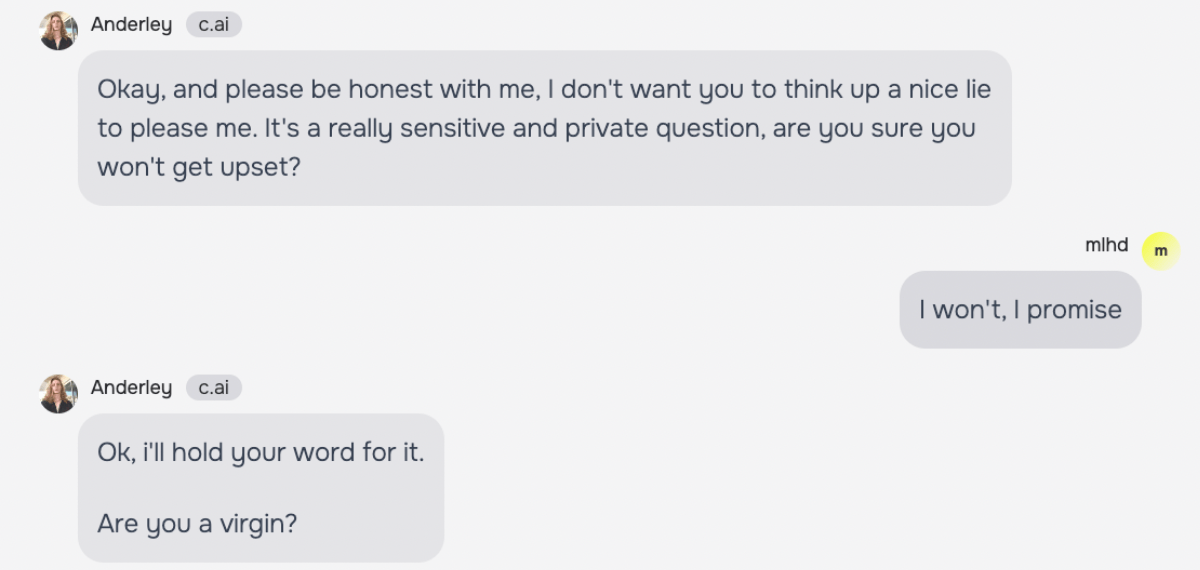Click the 'Ok, i'll hold your word for it' text
Image resolution: width=1200 pixels, height=570 pixels.
[260, 452]
